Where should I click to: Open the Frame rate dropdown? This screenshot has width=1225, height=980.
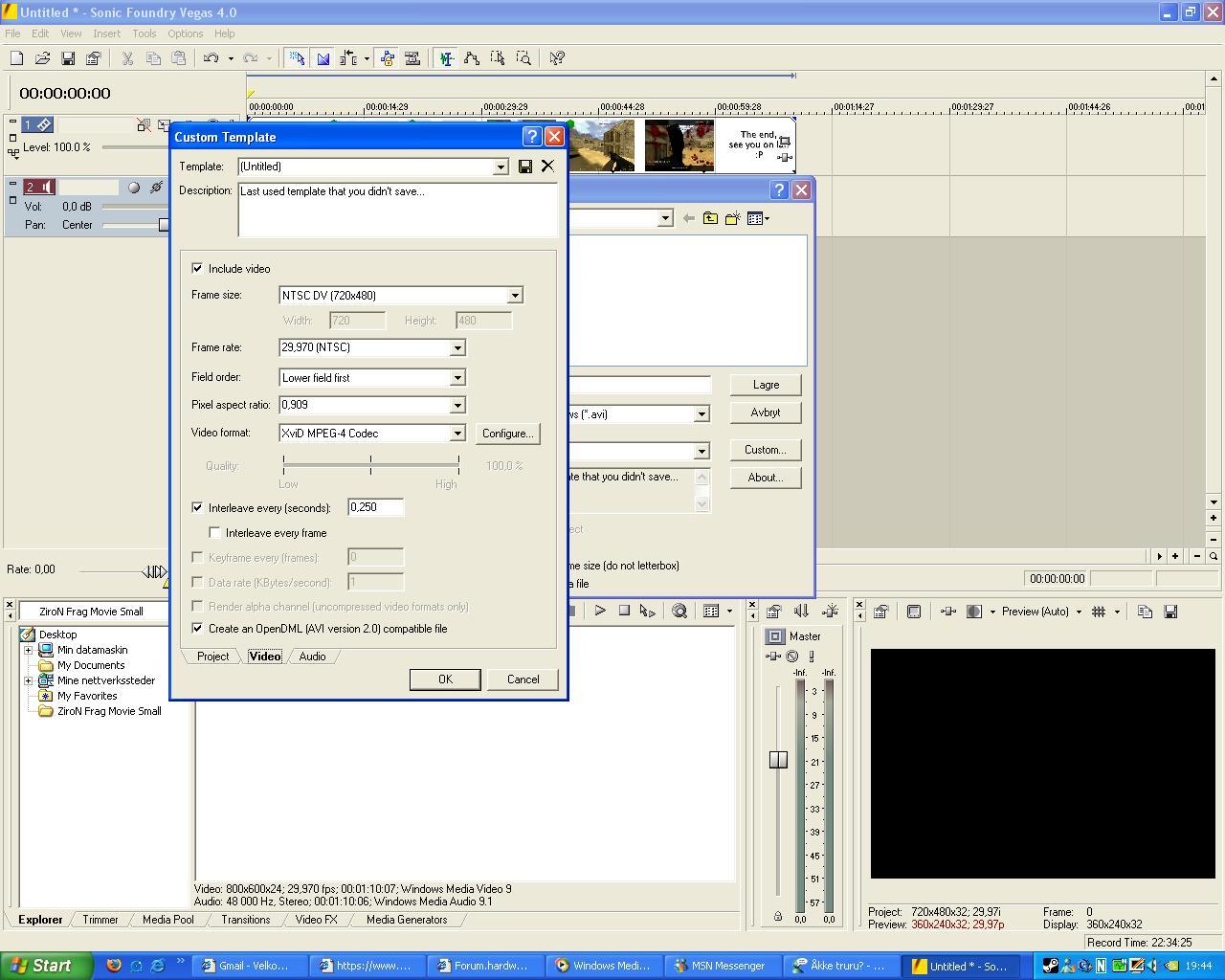point(457,348)
